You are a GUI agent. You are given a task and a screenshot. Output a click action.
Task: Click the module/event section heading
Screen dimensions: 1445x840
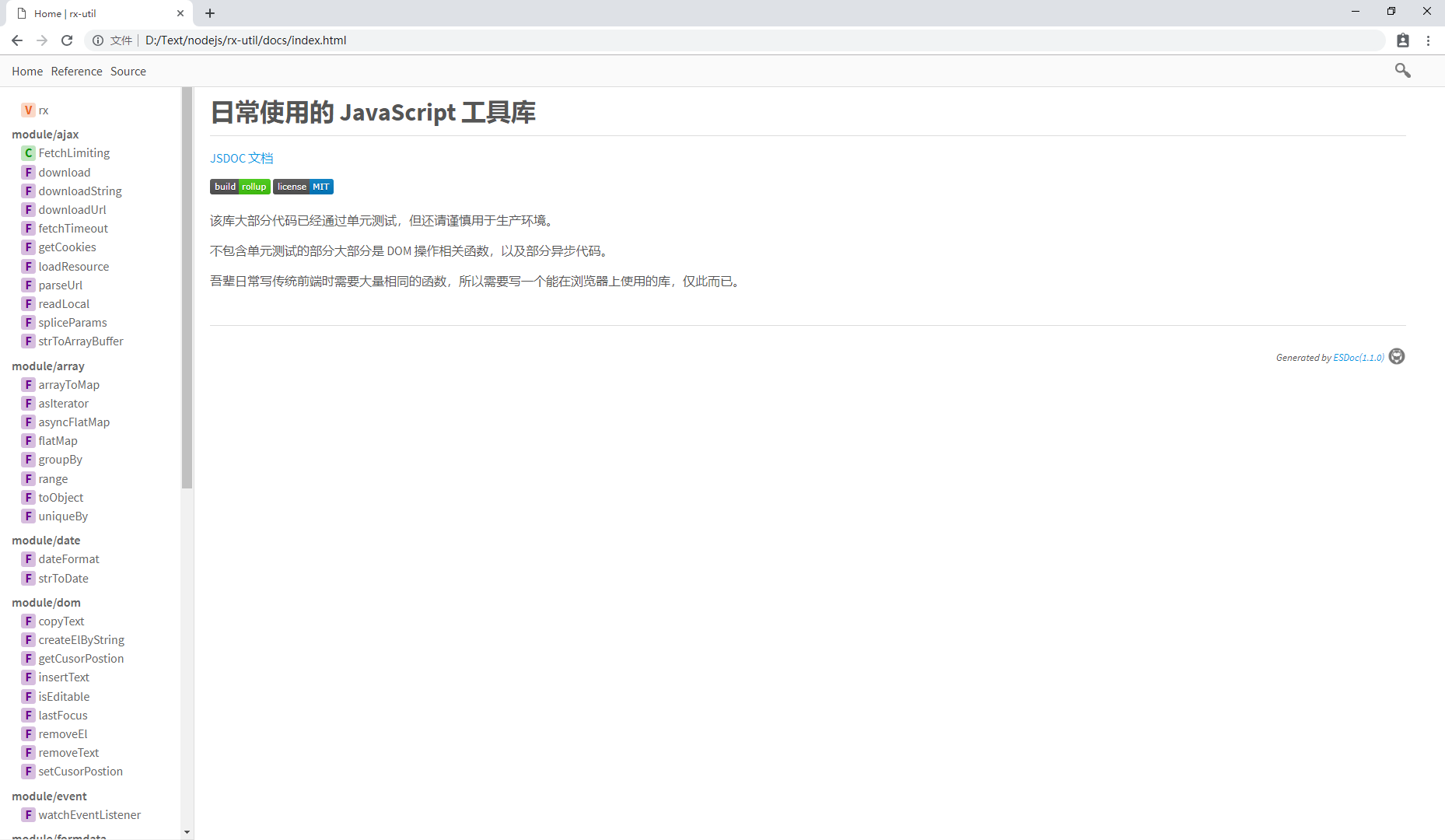tap(49, 796)
